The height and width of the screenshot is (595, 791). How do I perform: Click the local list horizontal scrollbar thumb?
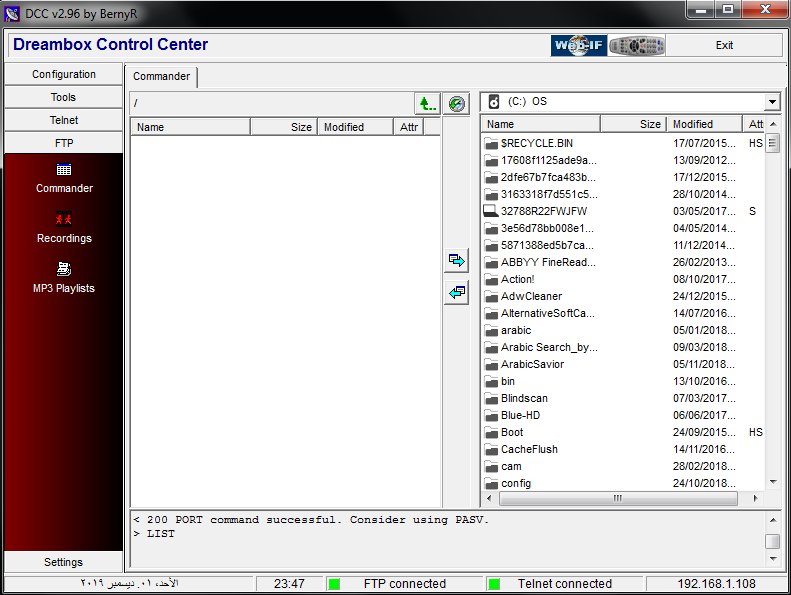[618, 498]
